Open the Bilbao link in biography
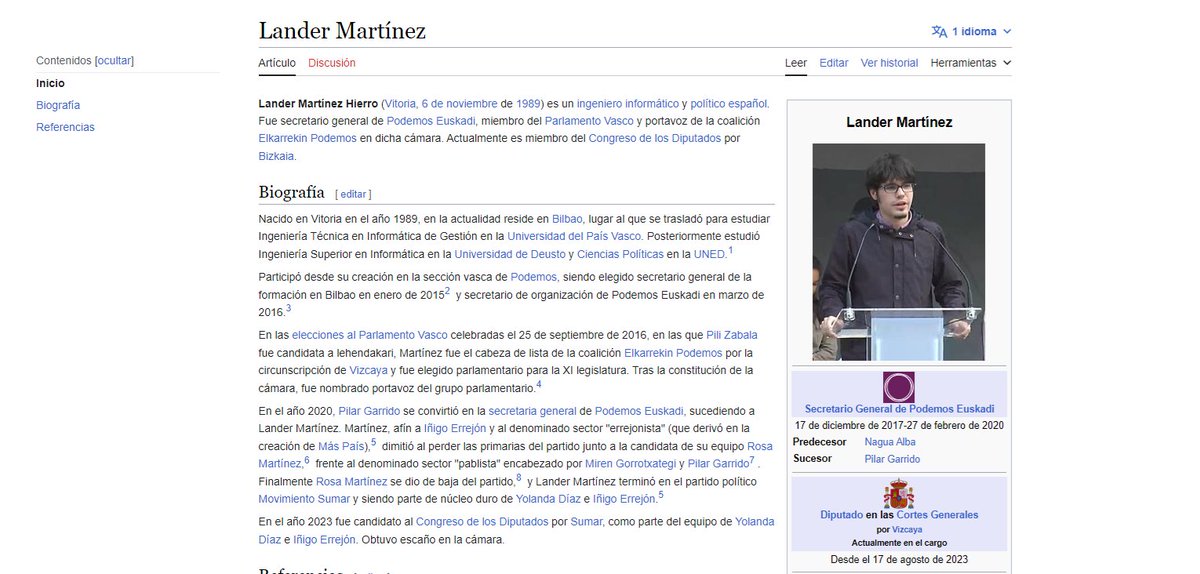Image resolution: width=1200 pixels, height=574 pixels. click(568, 218)
